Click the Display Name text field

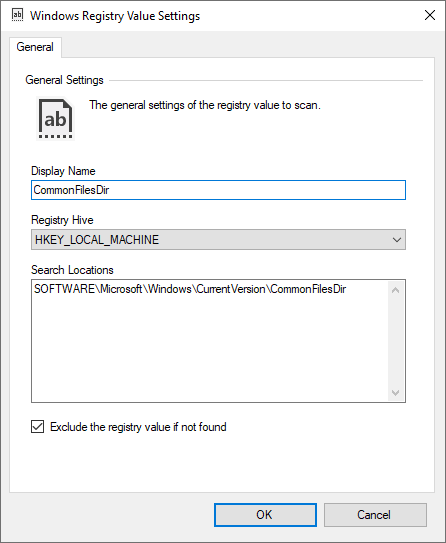218,190
